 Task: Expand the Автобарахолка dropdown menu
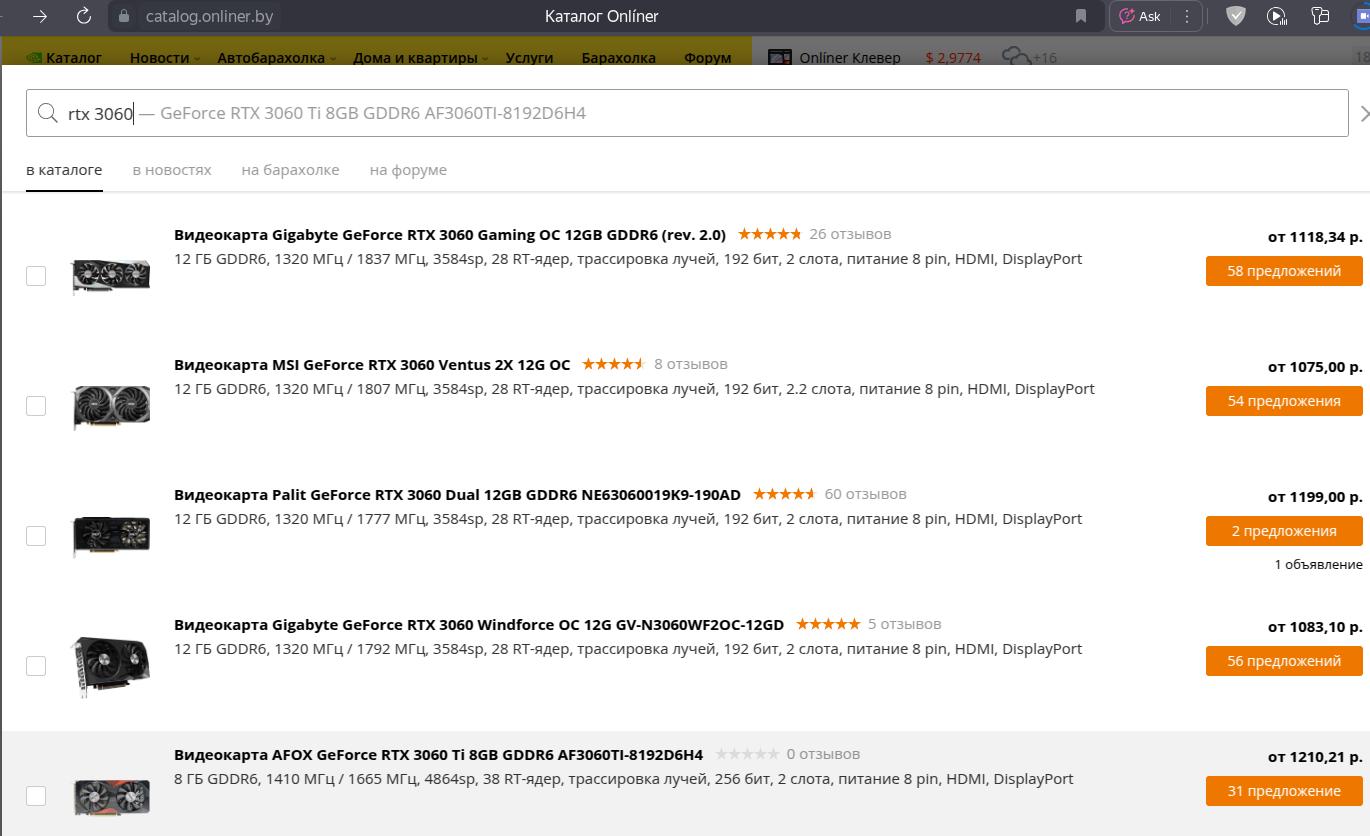(276, 57)
